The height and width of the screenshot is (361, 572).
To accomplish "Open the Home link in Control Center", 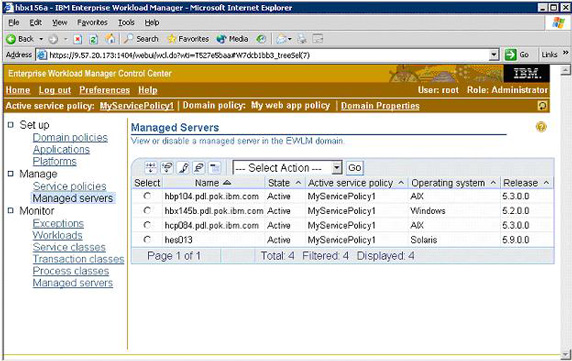I will pyautogui.click(x=18, y=90).
